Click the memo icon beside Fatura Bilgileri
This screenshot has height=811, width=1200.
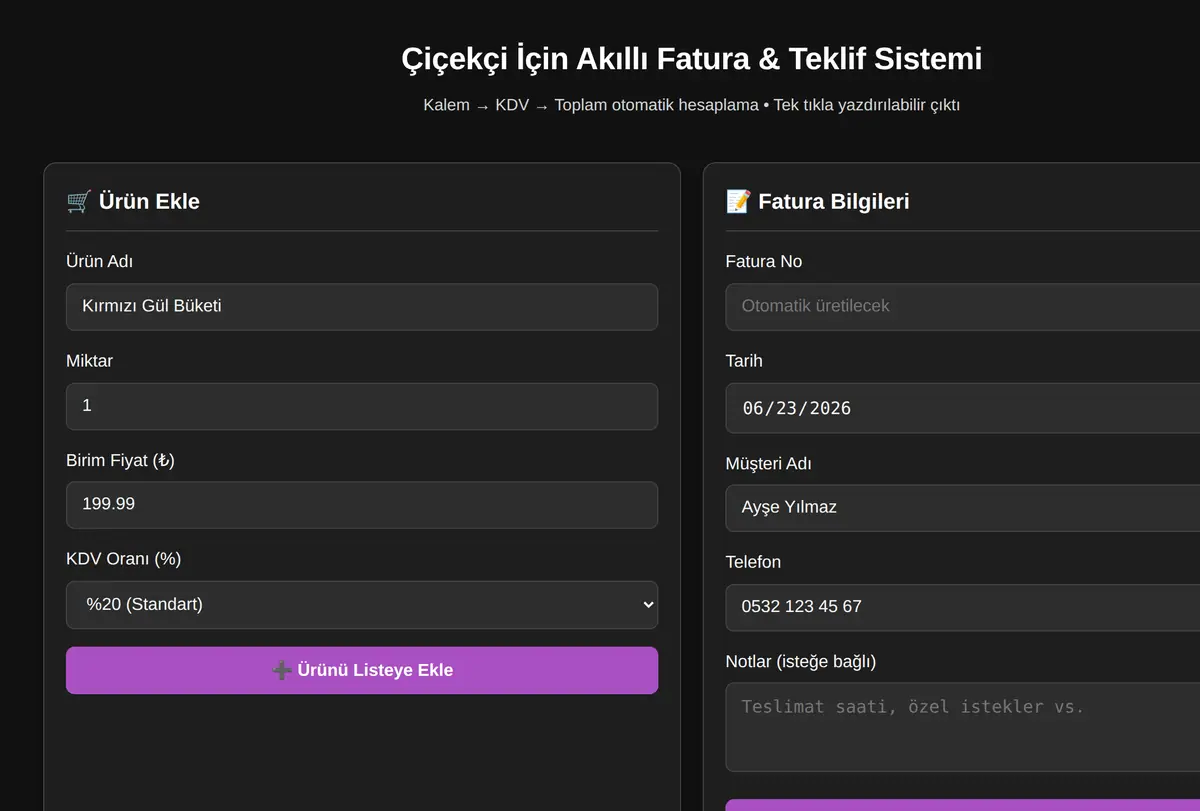tap(738, 202)
